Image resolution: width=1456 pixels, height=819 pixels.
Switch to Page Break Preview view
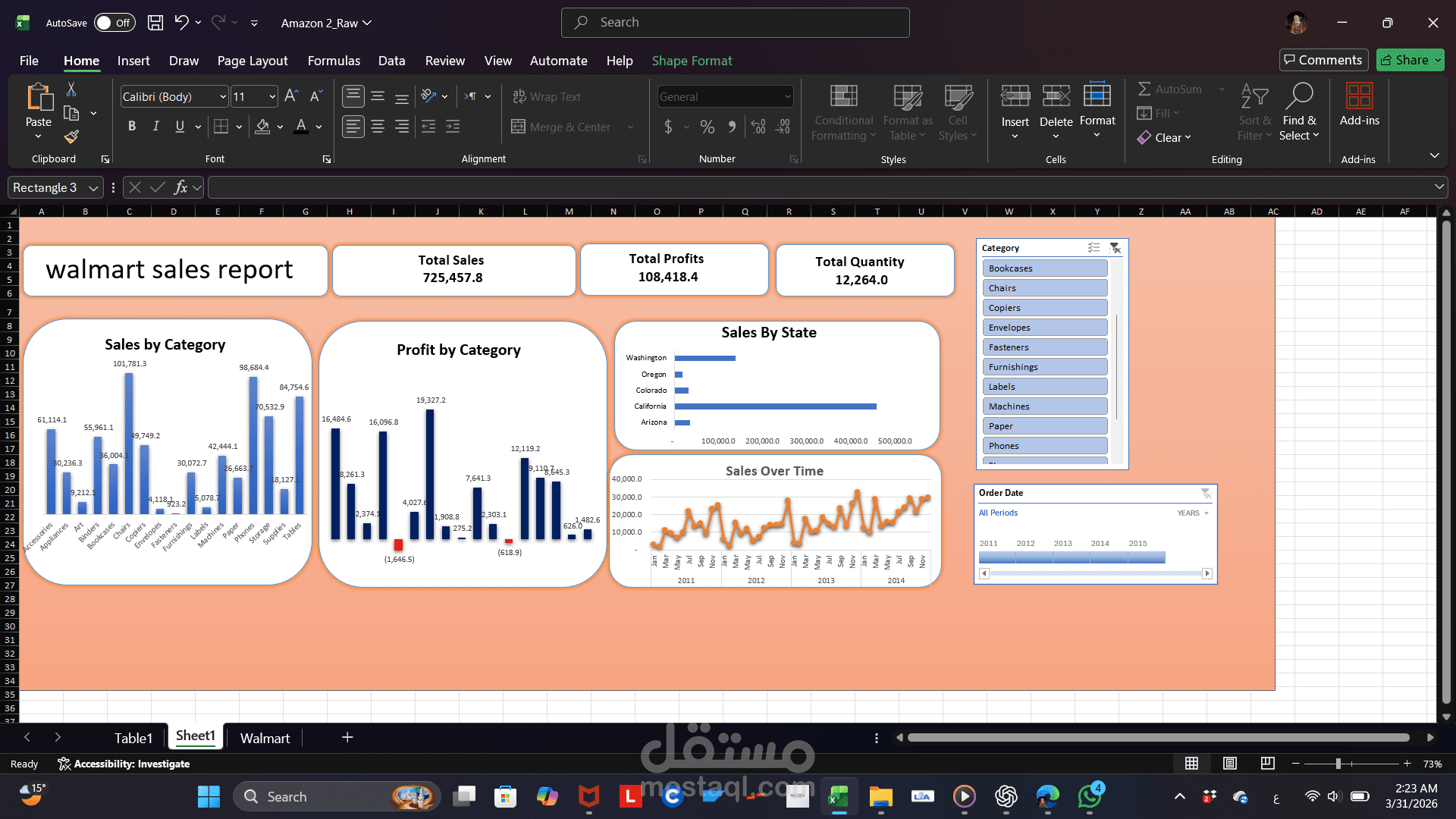(x=1267, y=764)
